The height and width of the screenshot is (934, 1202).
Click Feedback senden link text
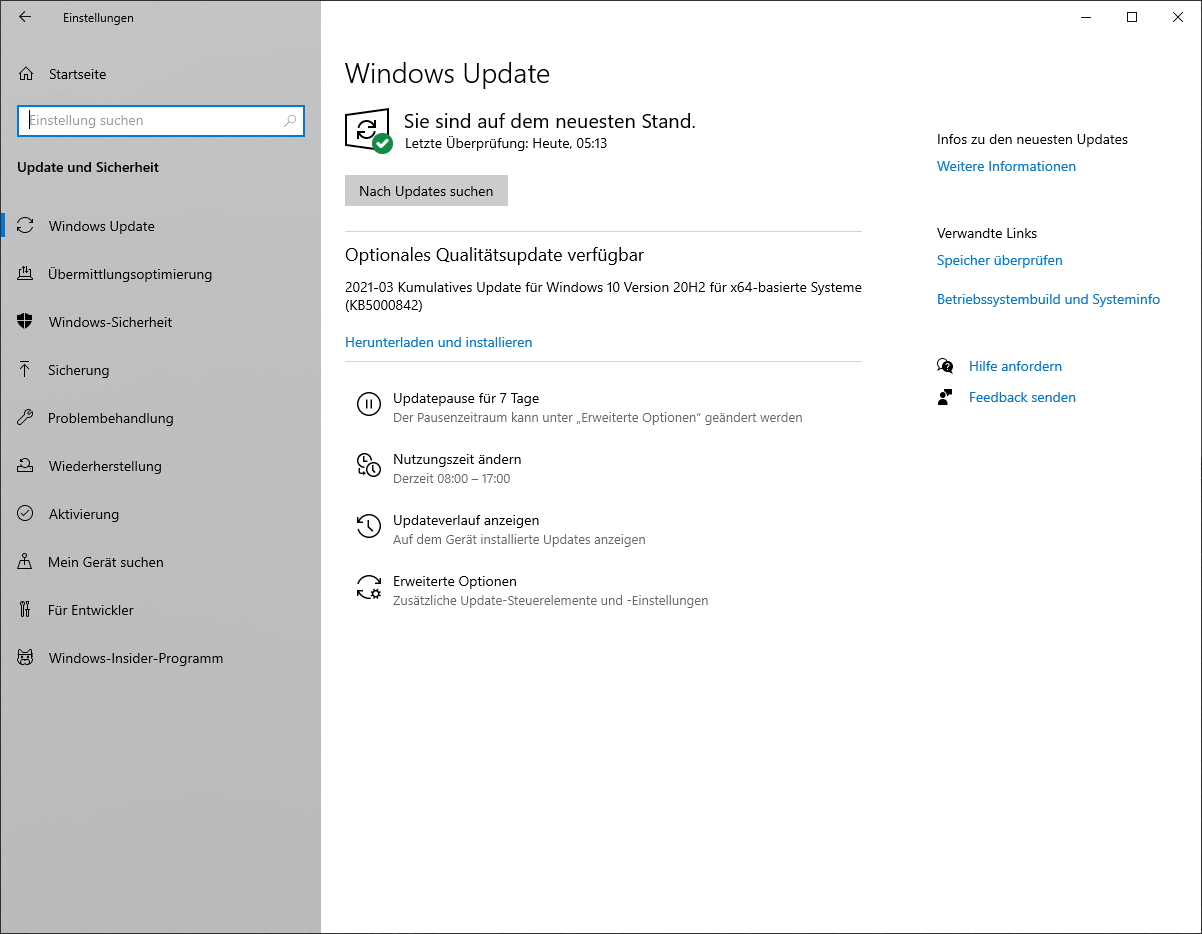[x=1022, y=397]
